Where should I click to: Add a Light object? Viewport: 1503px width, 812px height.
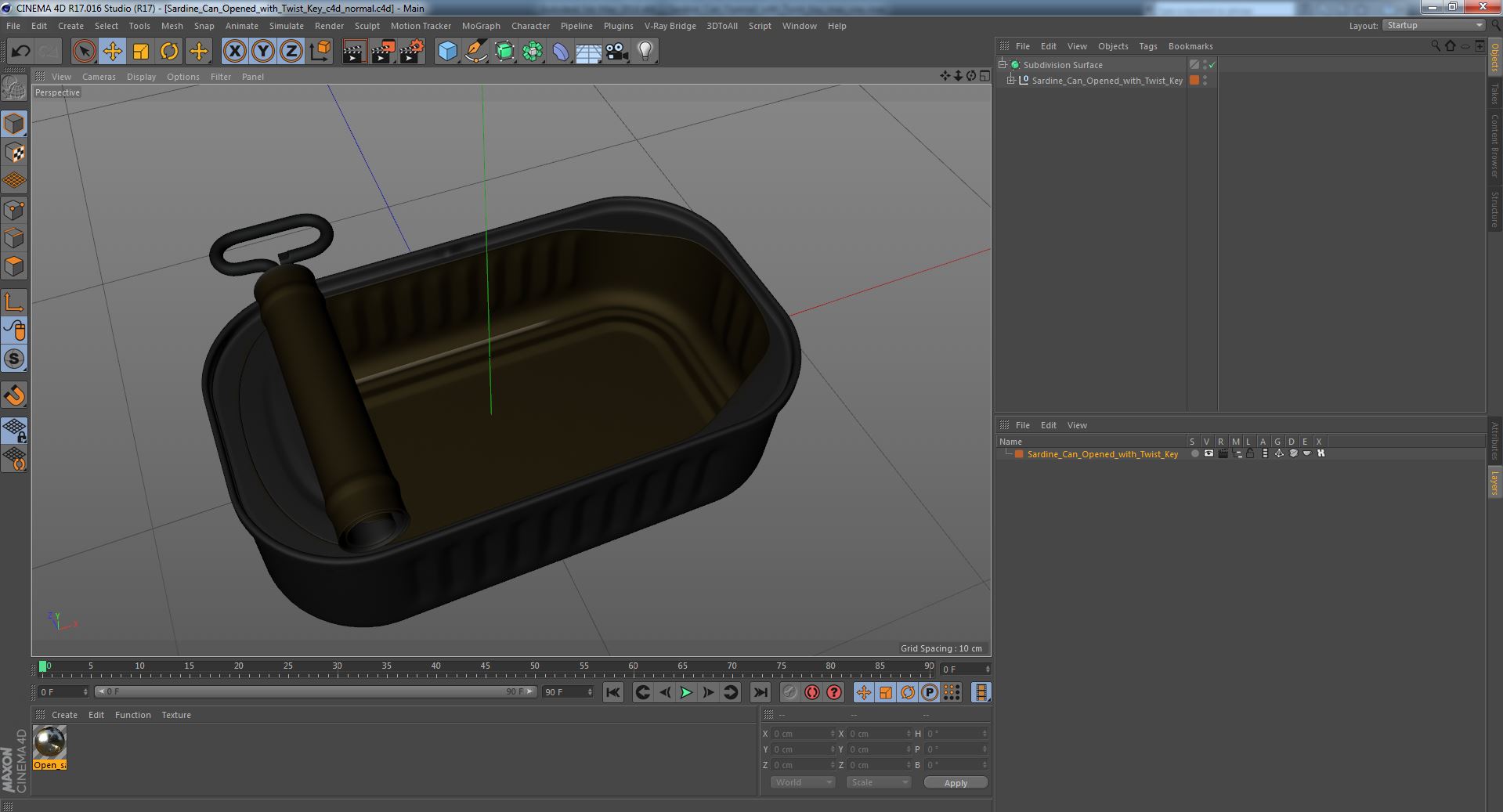pos(645,52)
